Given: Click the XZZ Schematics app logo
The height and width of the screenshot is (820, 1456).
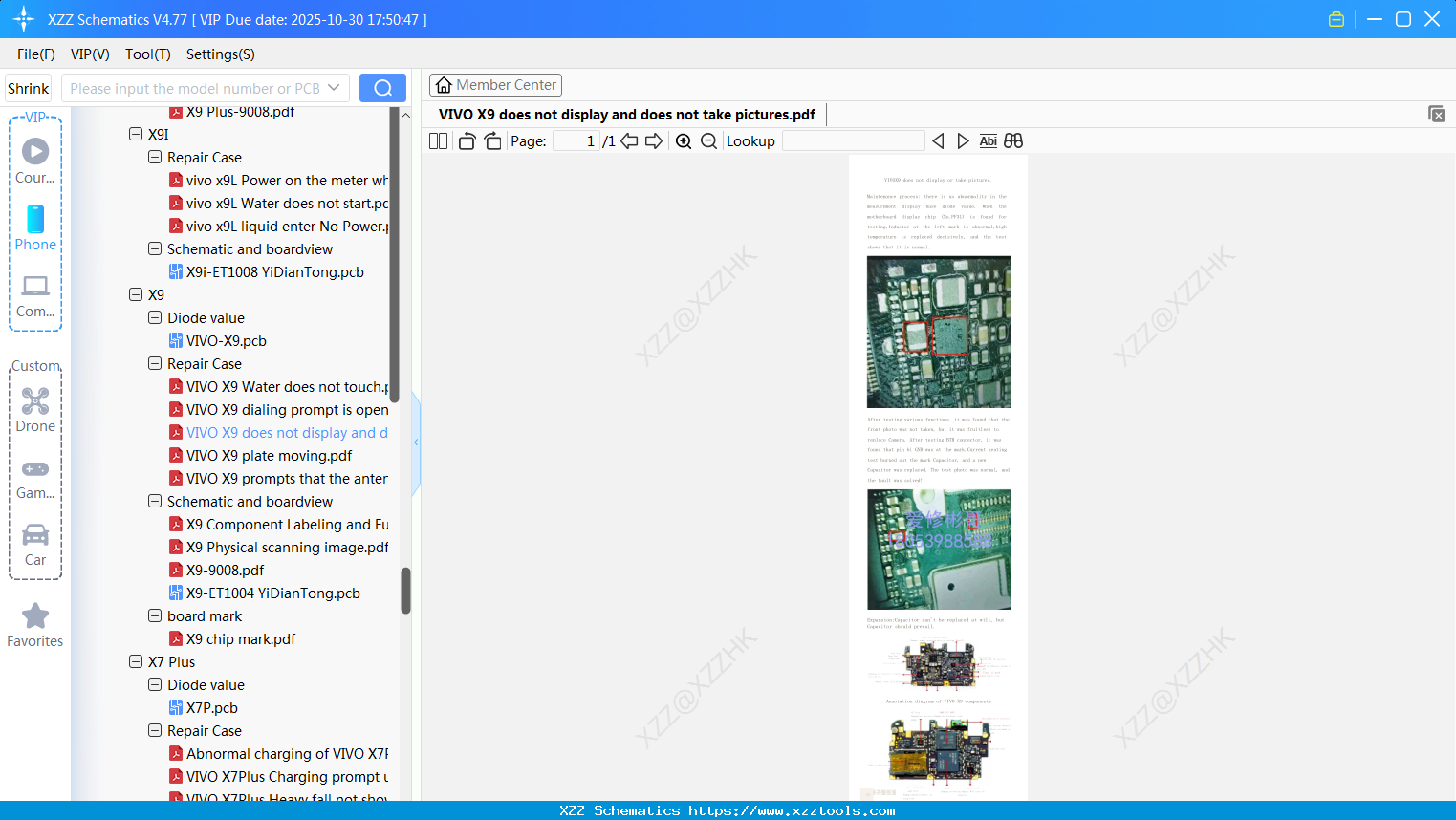Looking at the screenshot, I should point(24,19).
